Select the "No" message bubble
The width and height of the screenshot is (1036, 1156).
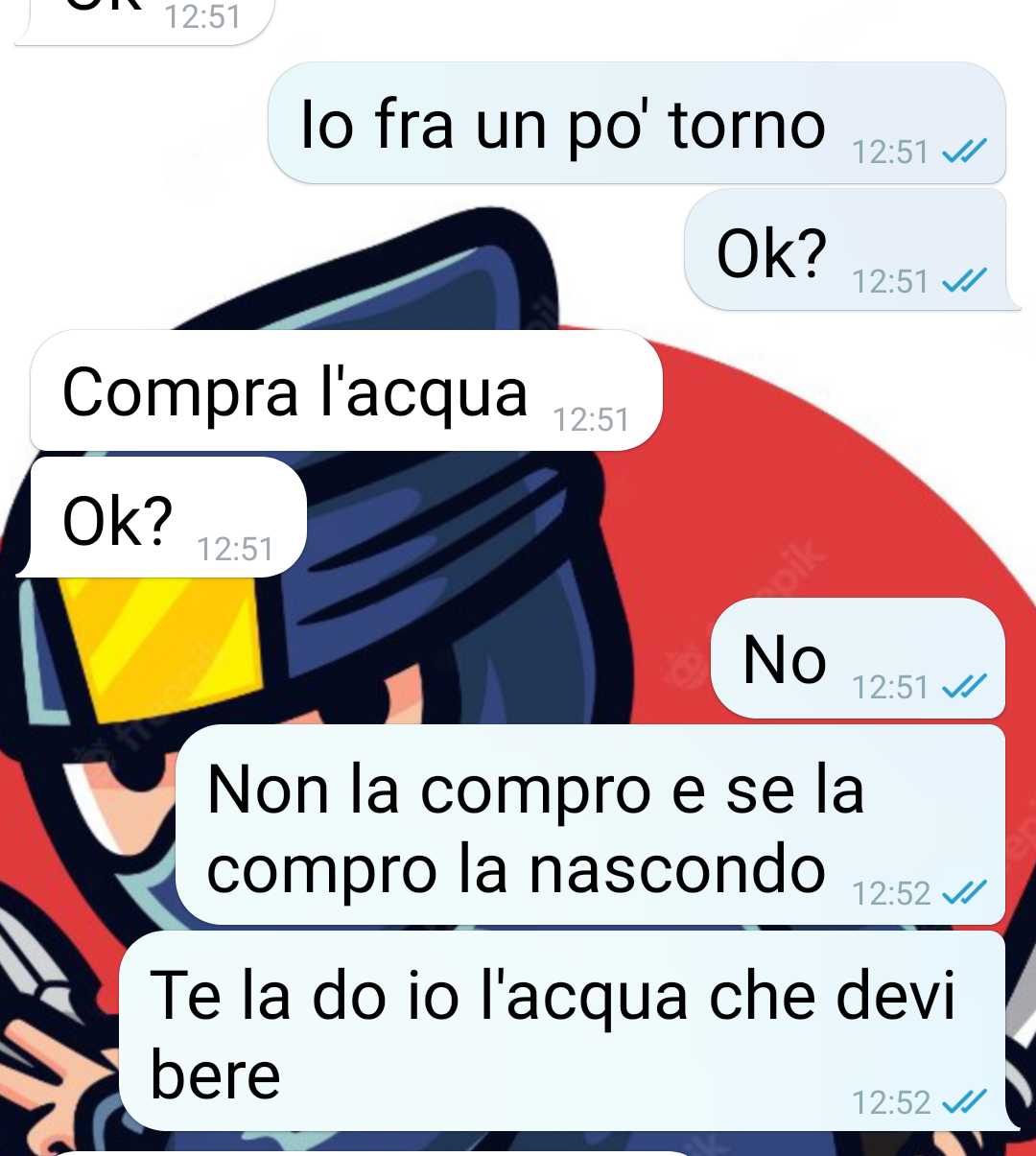click(x=858, y=658)
